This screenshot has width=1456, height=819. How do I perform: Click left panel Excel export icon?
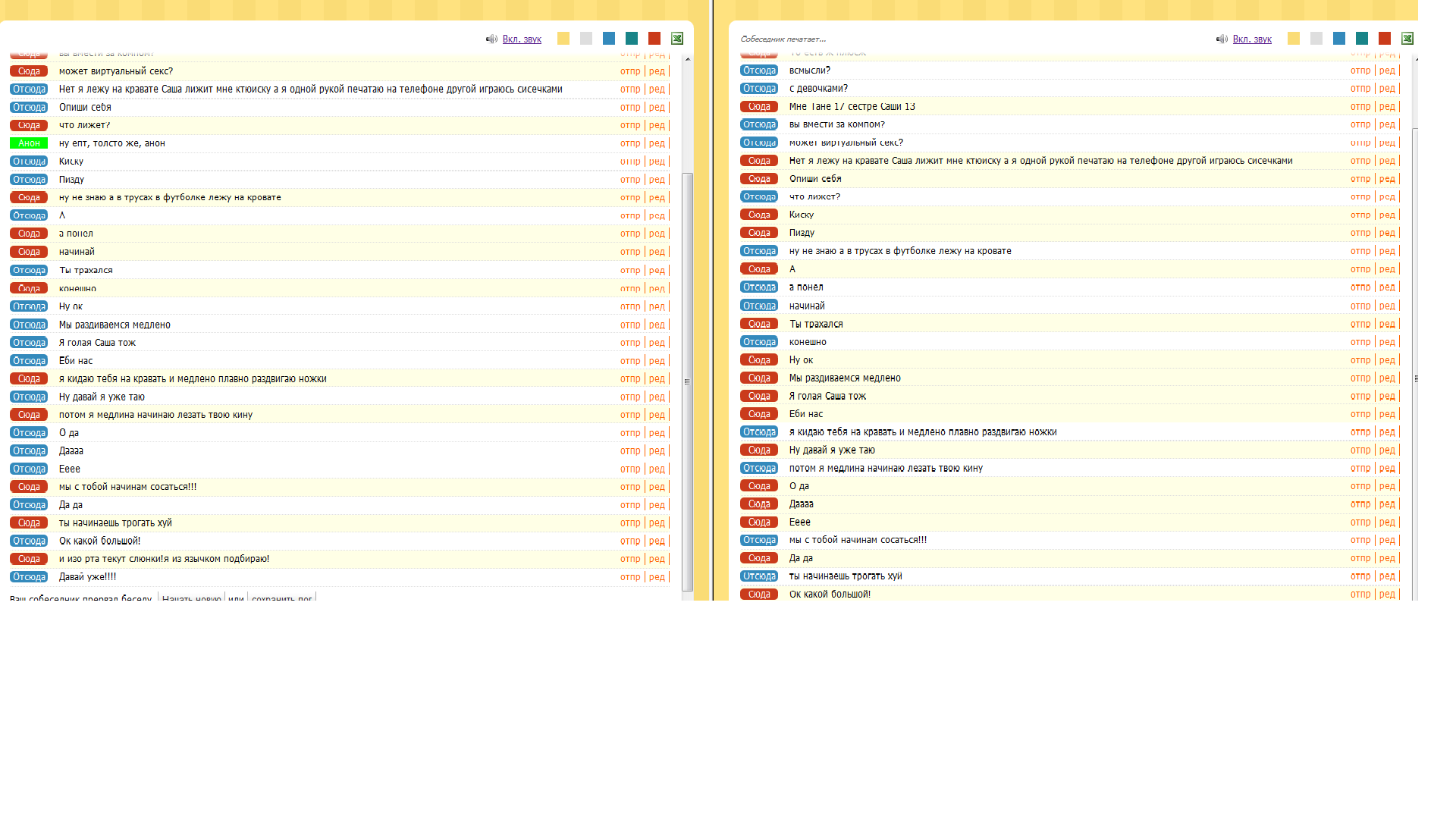(677, 39)
